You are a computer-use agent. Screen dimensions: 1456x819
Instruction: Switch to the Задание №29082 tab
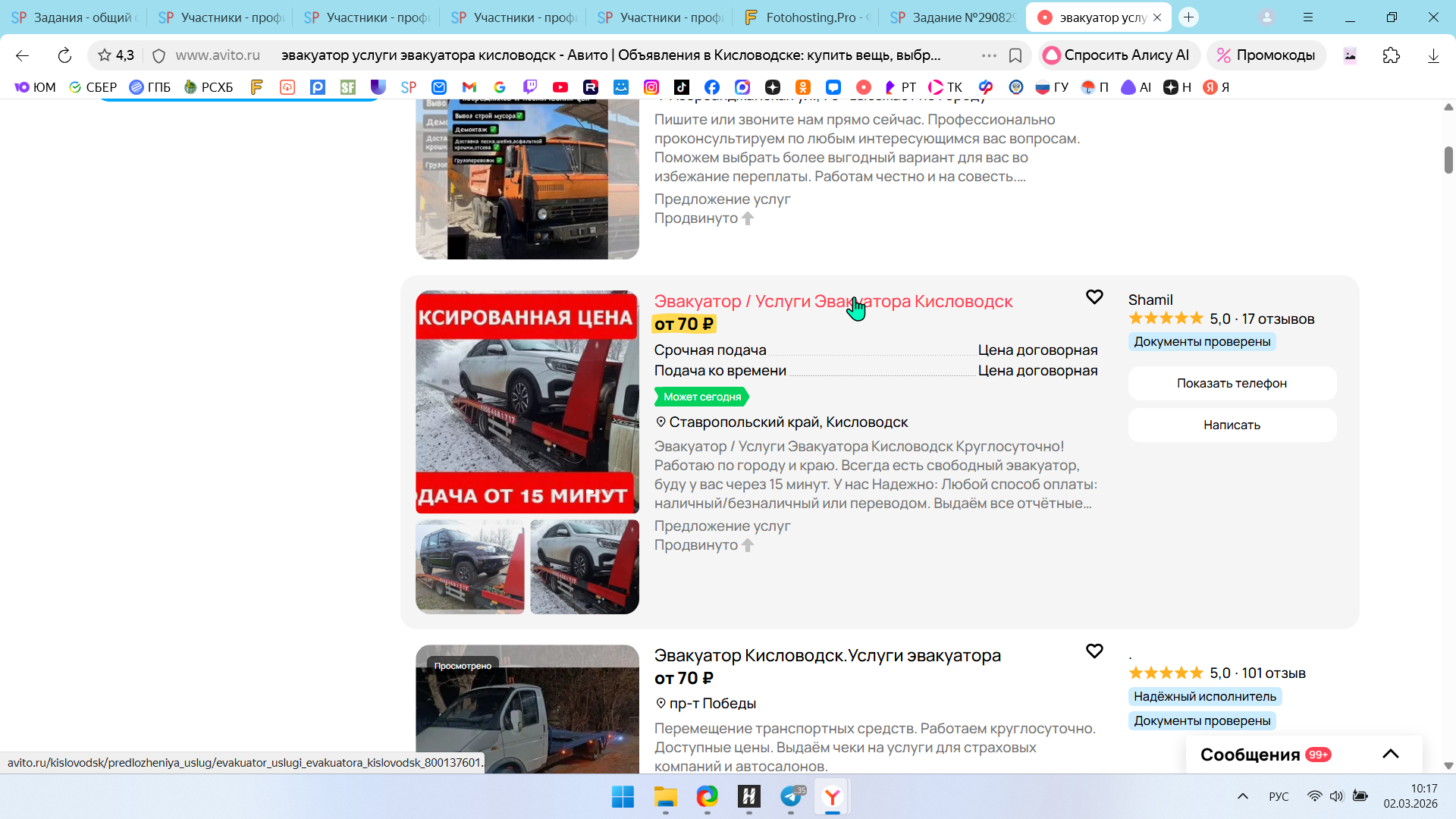954,17
